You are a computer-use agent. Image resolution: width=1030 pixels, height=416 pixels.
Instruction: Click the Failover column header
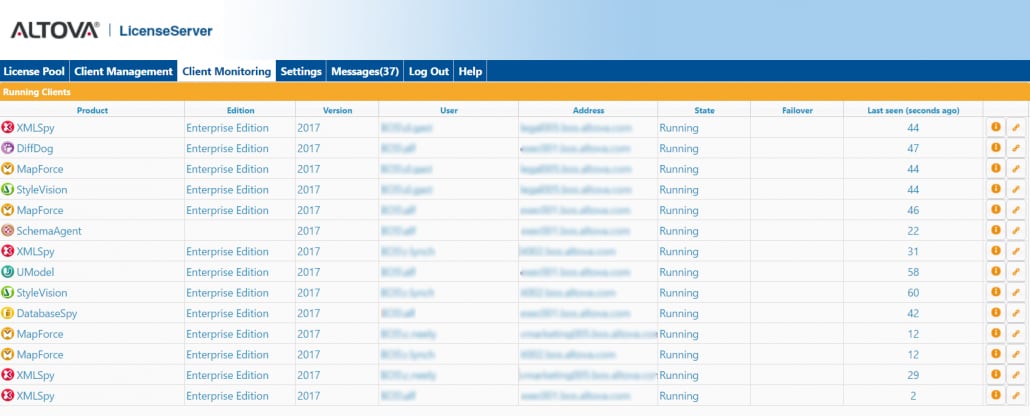coord(797,110)
